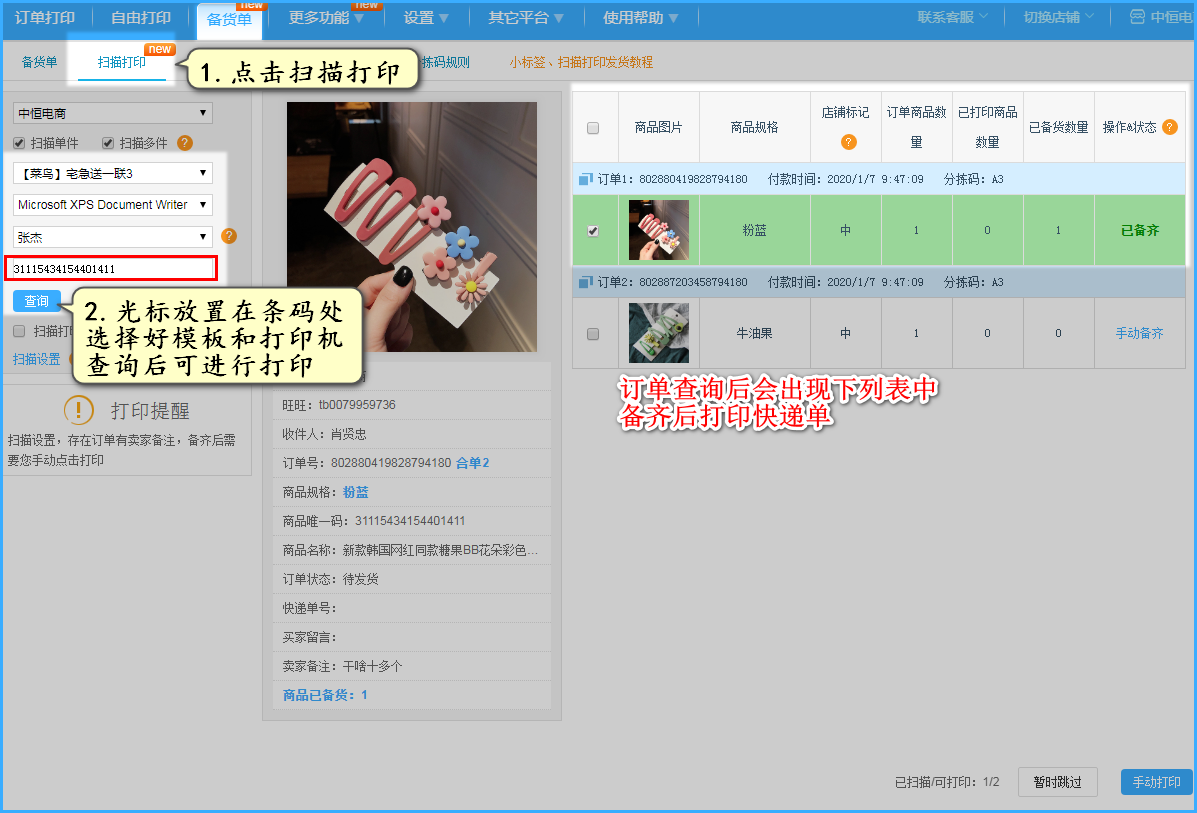Open the 小标签、扫描打印发货教程 link

[x=581, y=62]
